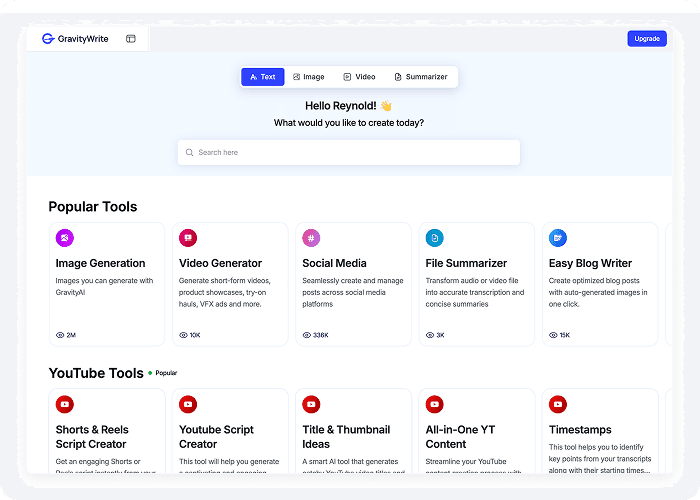Open the Image Generation tool title
The image size is (700, 500).
tap(100, 263)
